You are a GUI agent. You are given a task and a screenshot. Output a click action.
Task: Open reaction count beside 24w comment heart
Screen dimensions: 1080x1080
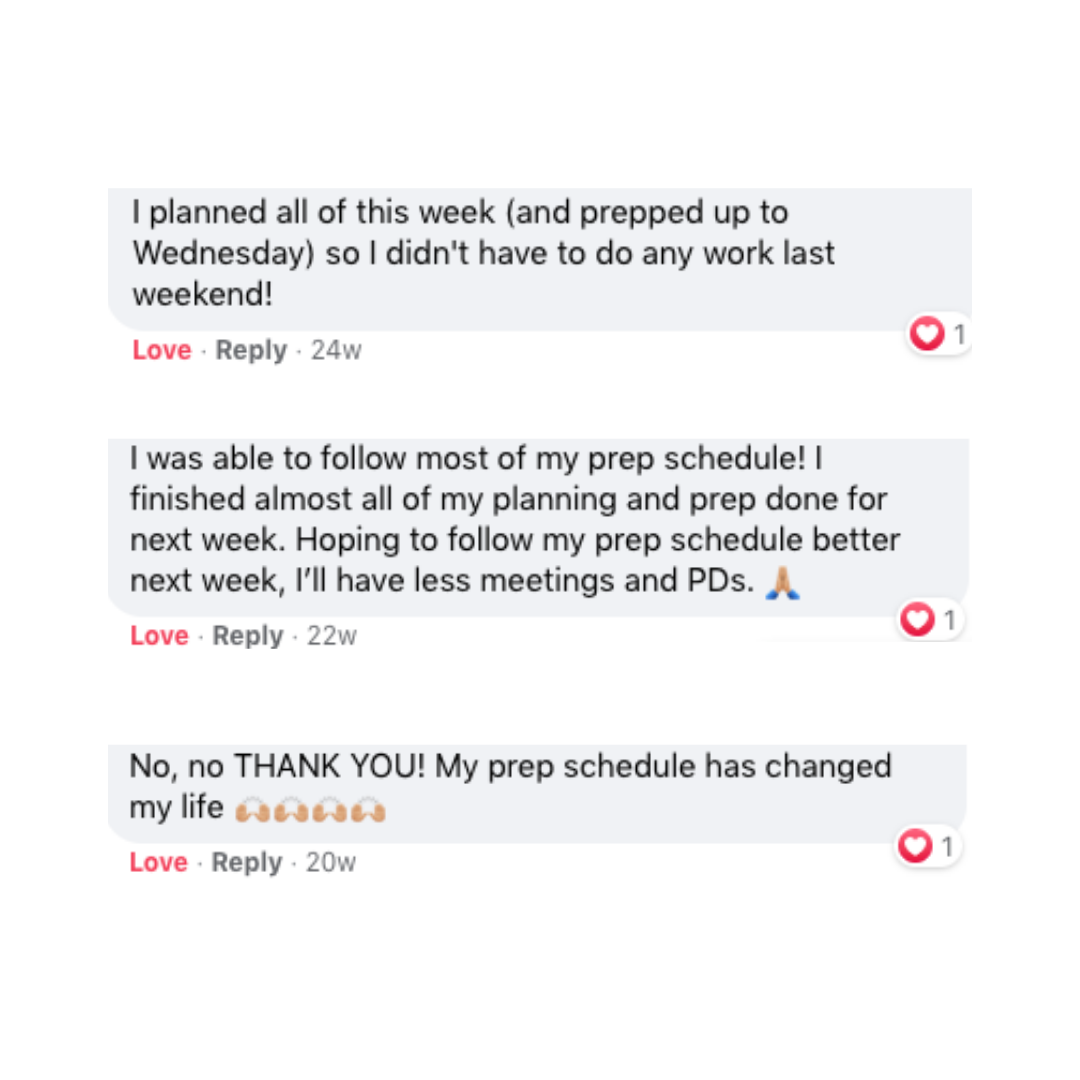pyautogui.click(x=959, y=335)
